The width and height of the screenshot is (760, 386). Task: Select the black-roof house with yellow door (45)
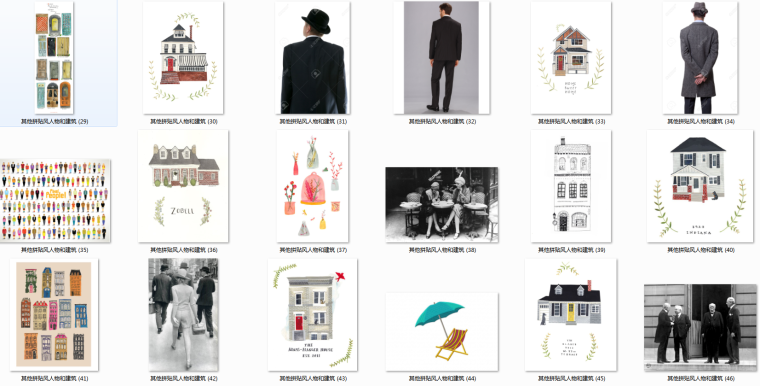coord(571,315)
